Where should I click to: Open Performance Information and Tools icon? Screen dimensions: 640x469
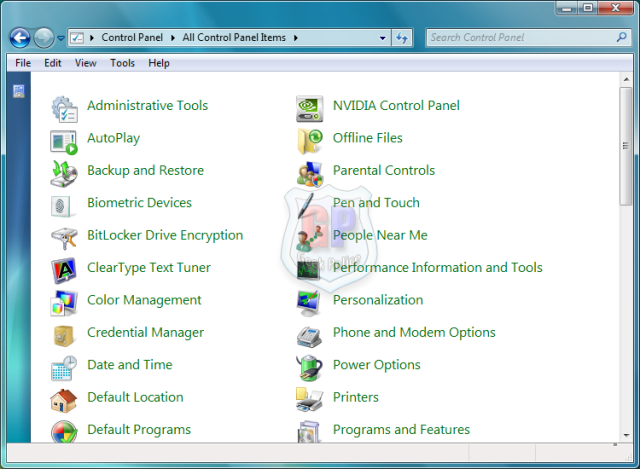pos(309,270)
